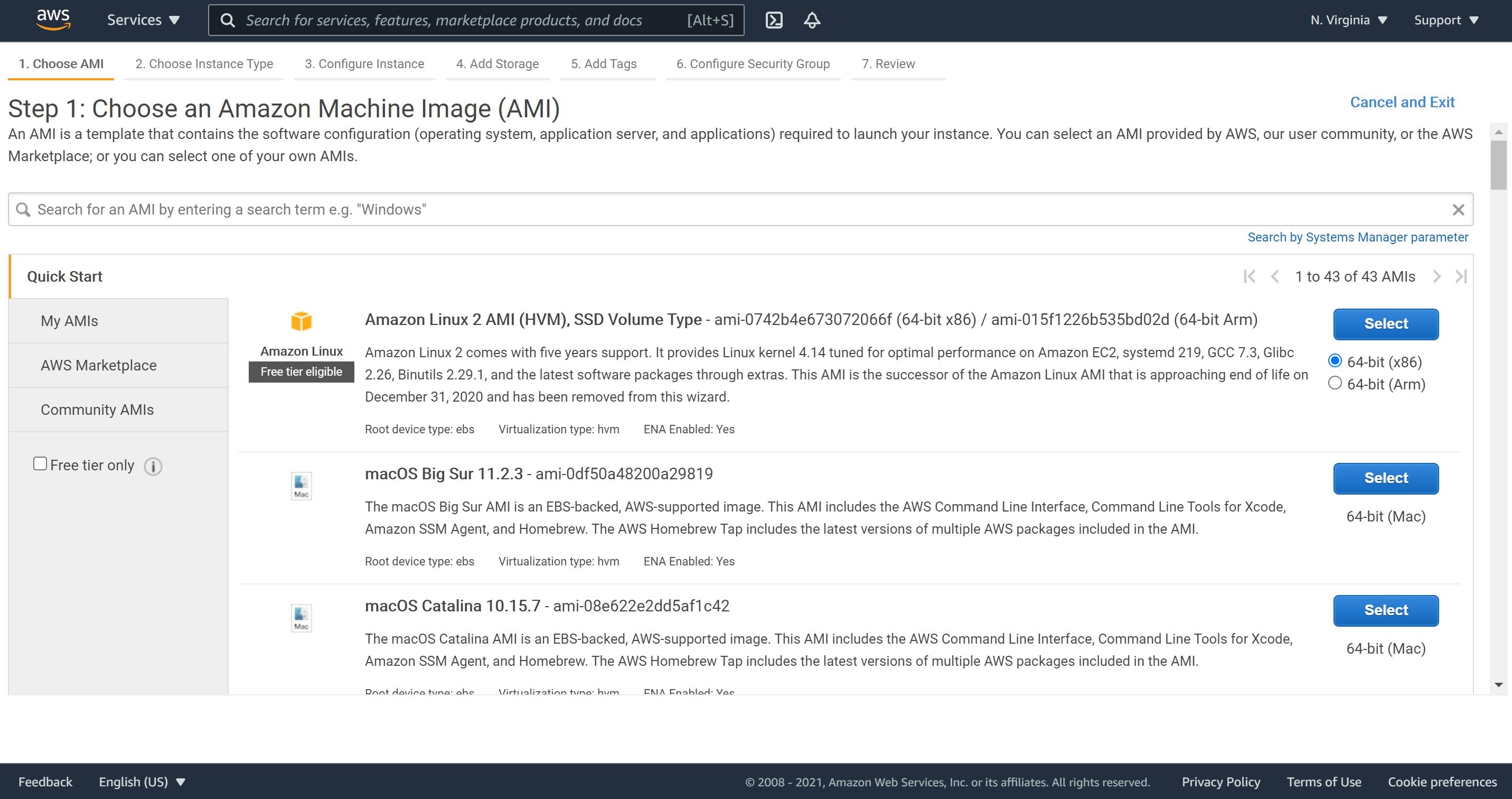Click the macOS Big Sur 11.2.3 title

(444, 474)
